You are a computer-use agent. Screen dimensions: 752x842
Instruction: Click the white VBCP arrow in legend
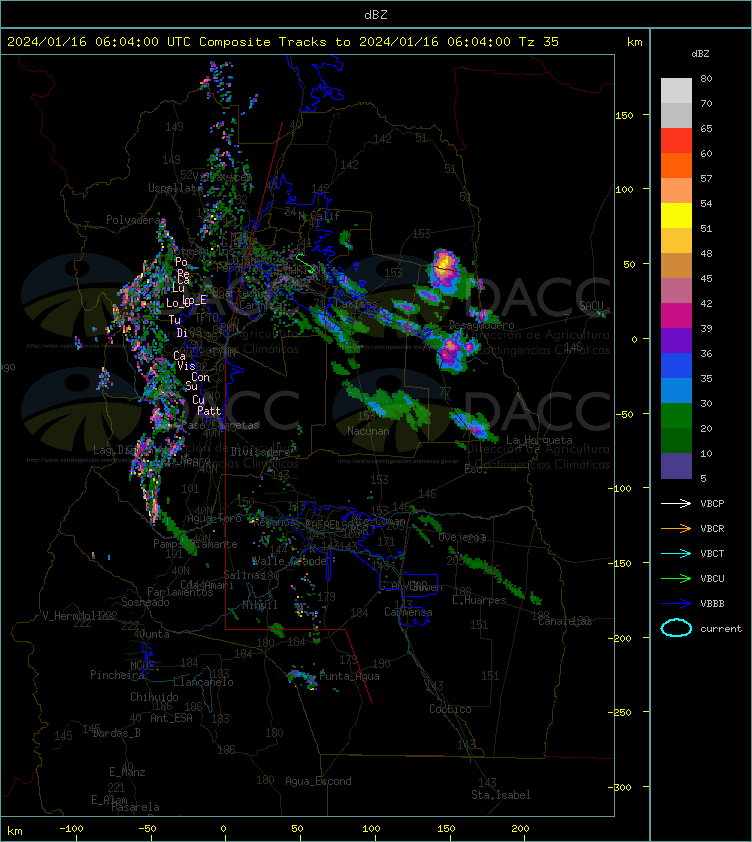pyautogui.click(x=676, y=503)
